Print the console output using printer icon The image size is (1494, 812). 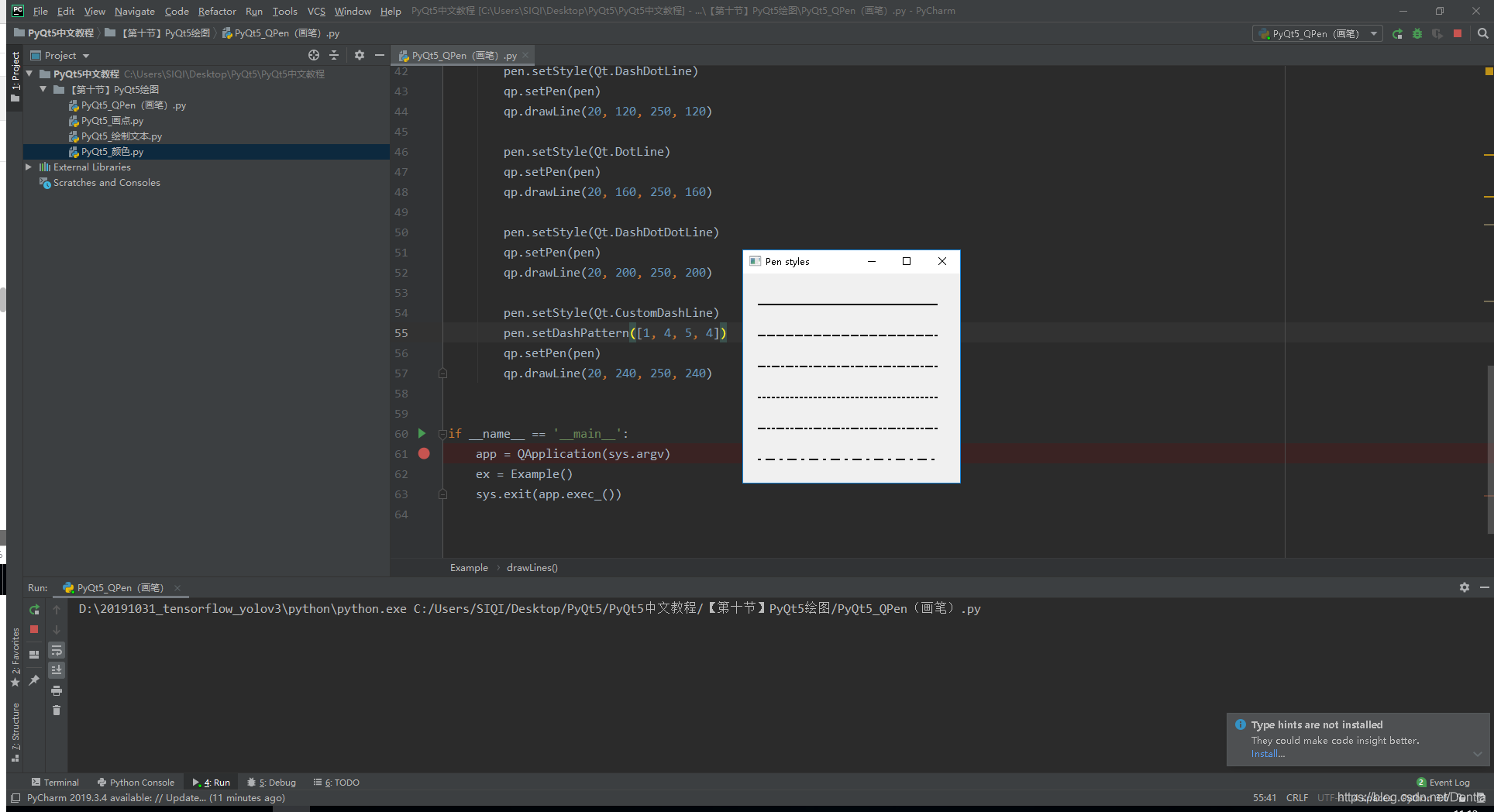tap(57, 690)
